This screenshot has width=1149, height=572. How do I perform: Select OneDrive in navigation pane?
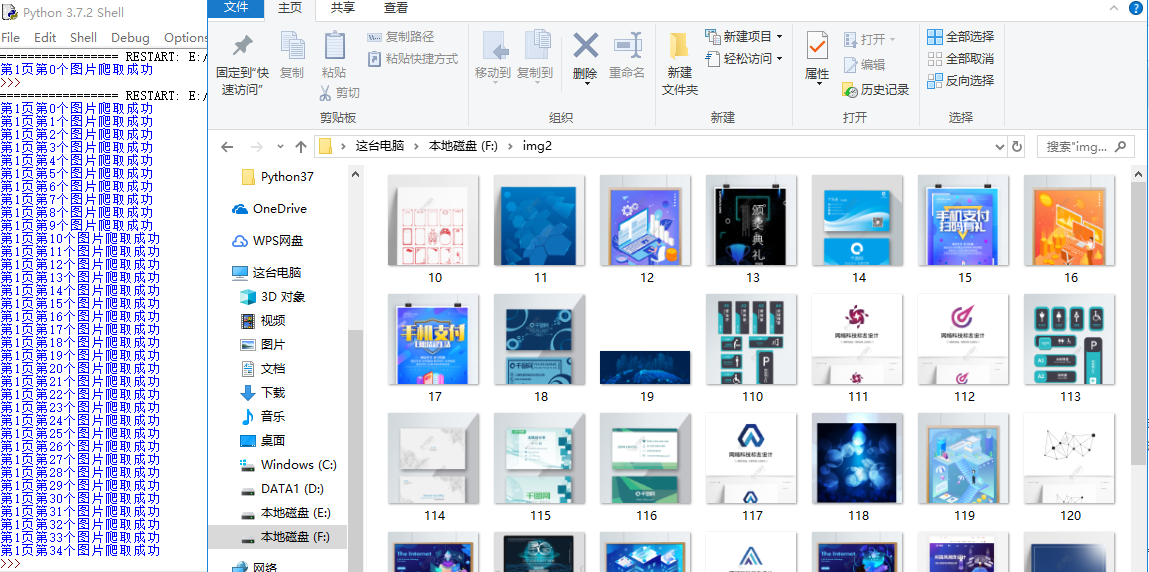coord(269,209)
